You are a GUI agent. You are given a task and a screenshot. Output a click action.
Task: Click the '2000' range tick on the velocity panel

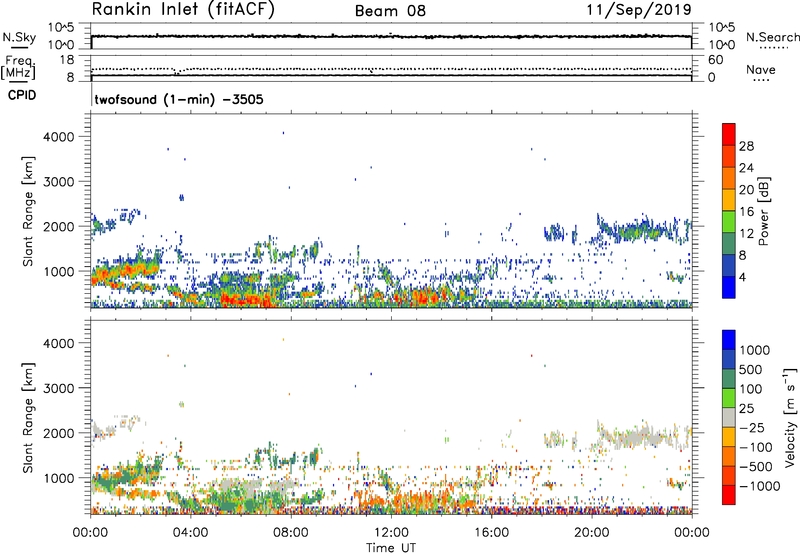click(59, 433)
